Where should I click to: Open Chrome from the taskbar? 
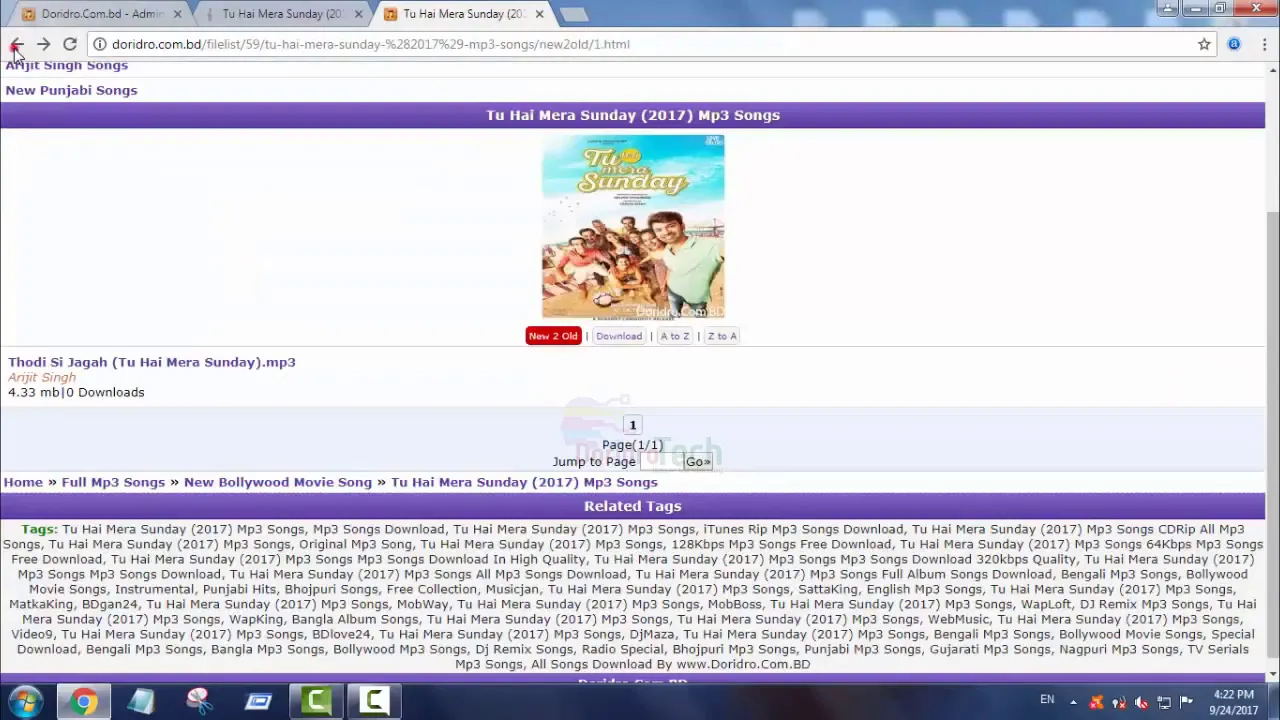pyautogui.click(x=84, y=701)
